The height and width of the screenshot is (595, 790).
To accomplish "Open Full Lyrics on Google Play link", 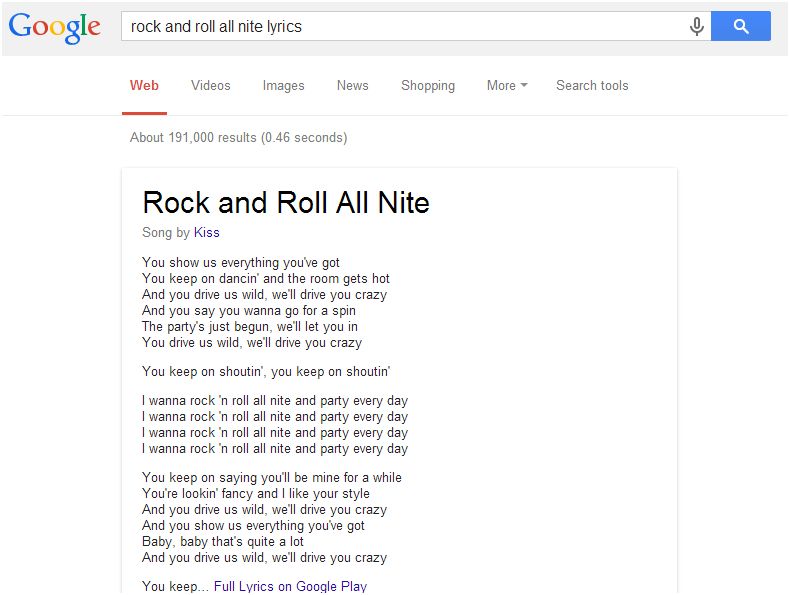I will [290, 586].
